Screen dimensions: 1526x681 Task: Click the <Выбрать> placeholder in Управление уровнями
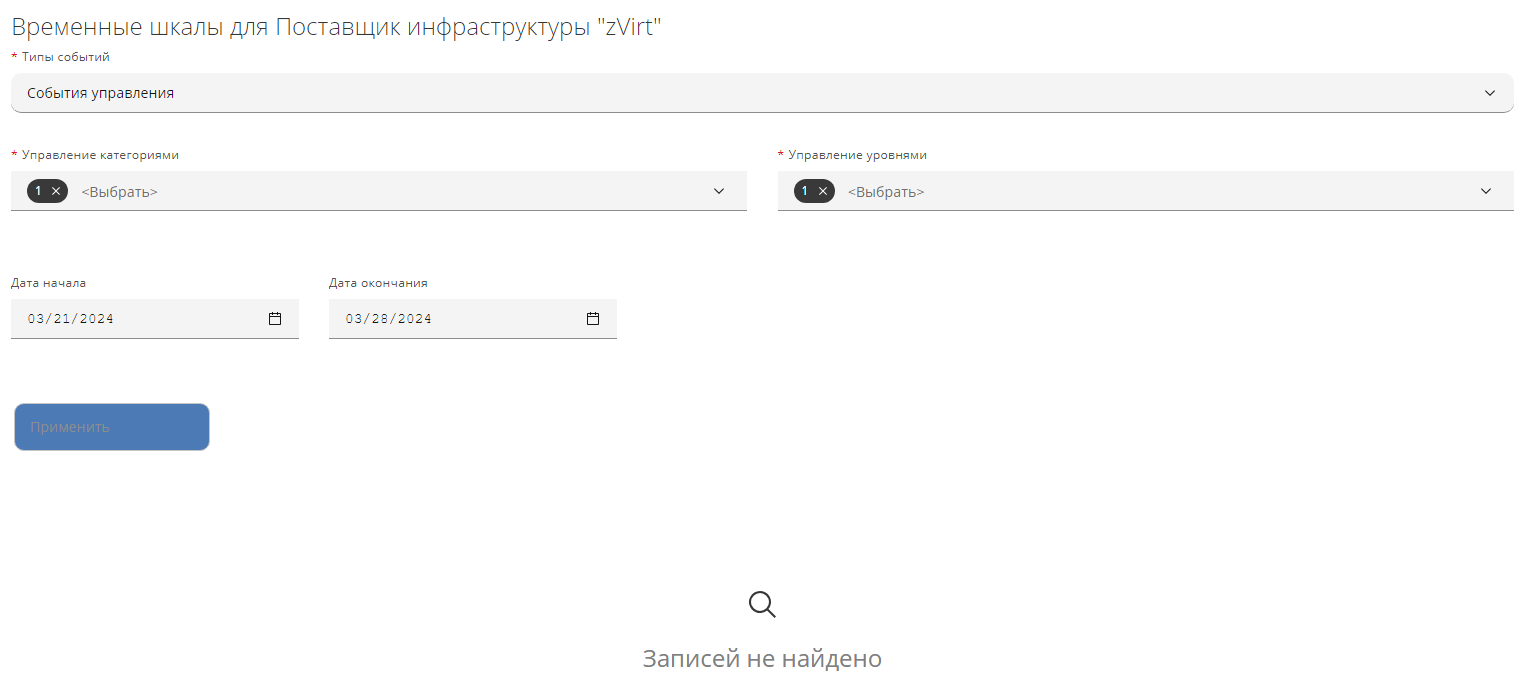click(886, 192)
